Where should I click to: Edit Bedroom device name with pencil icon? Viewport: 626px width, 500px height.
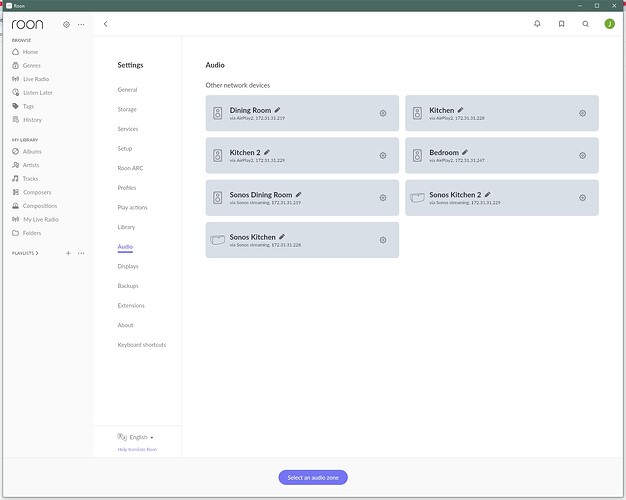(466, 152)
